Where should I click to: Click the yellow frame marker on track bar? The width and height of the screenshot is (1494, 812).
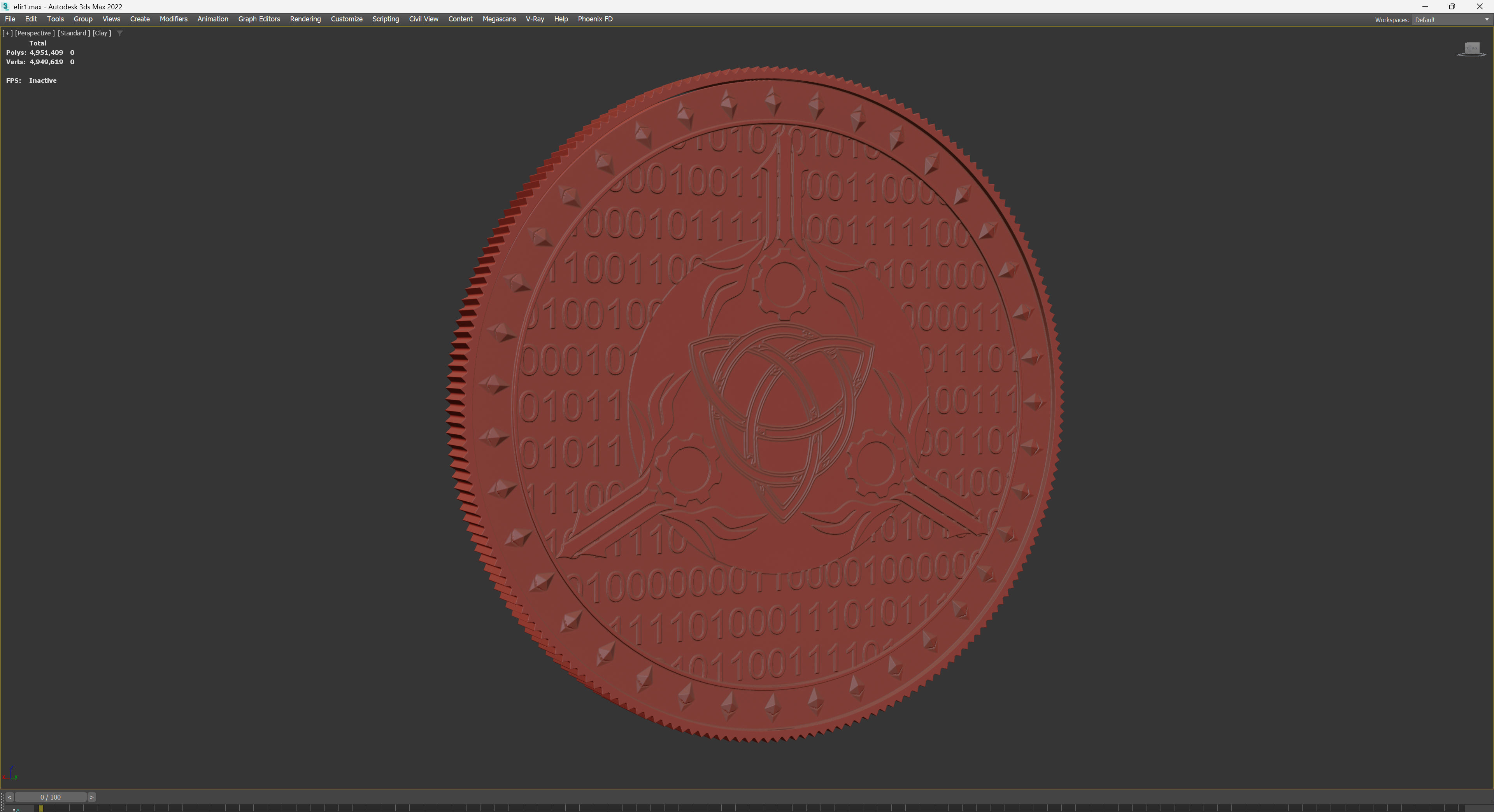(x=40, y=808)
